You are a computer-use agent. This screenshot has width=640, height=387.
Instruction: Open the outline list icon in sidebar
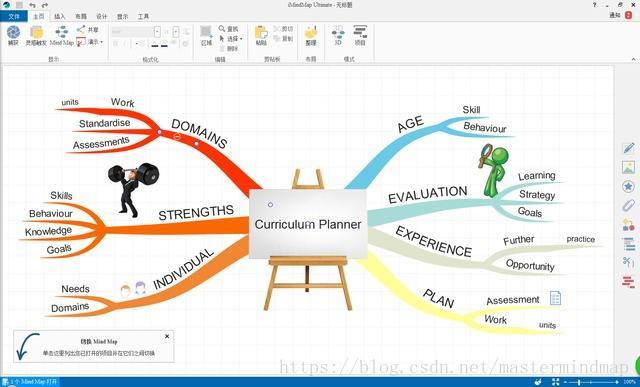[629, 244]
